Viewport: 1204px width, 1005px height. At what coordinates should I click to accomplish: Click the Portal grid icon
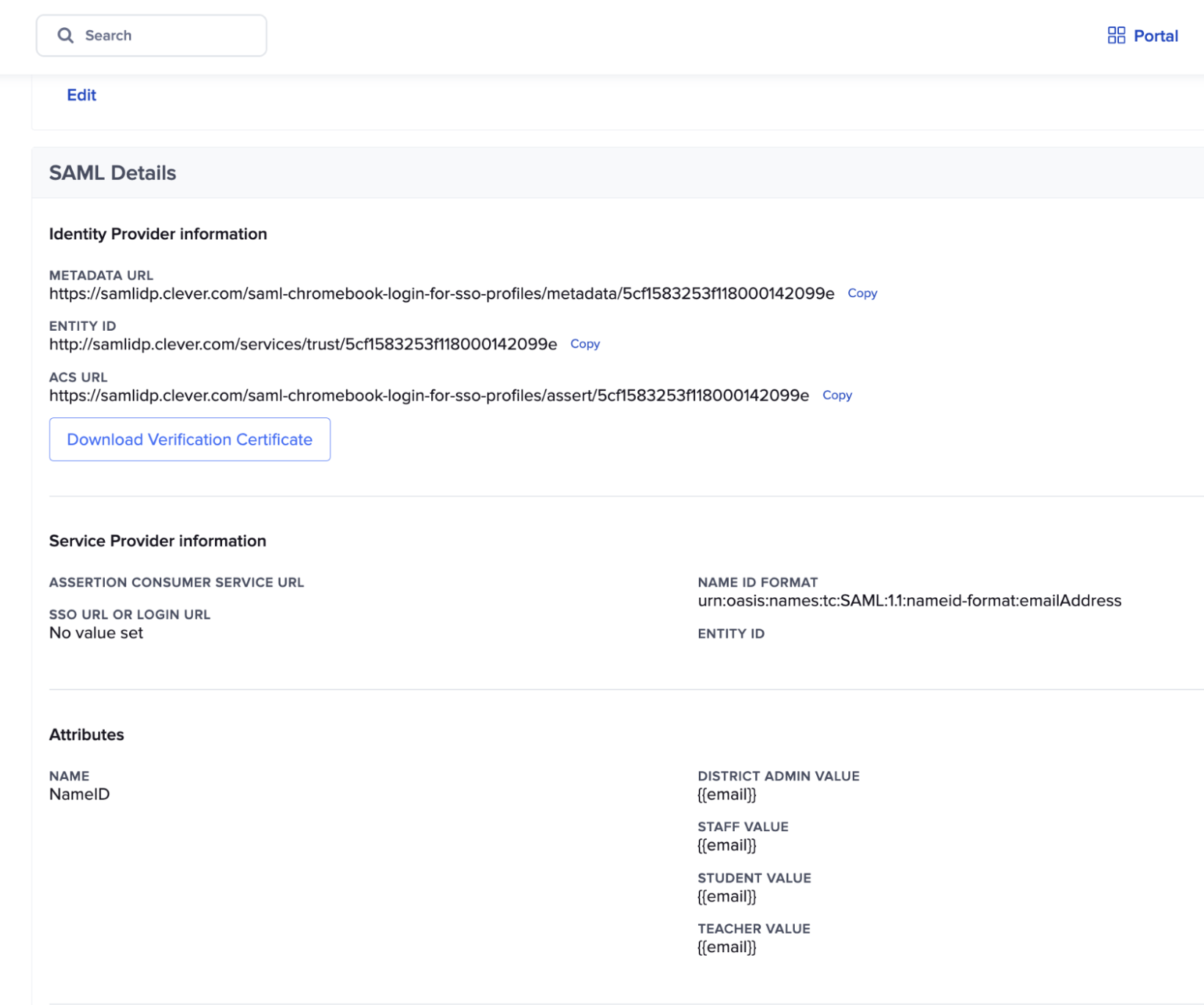pos(1116,35)
